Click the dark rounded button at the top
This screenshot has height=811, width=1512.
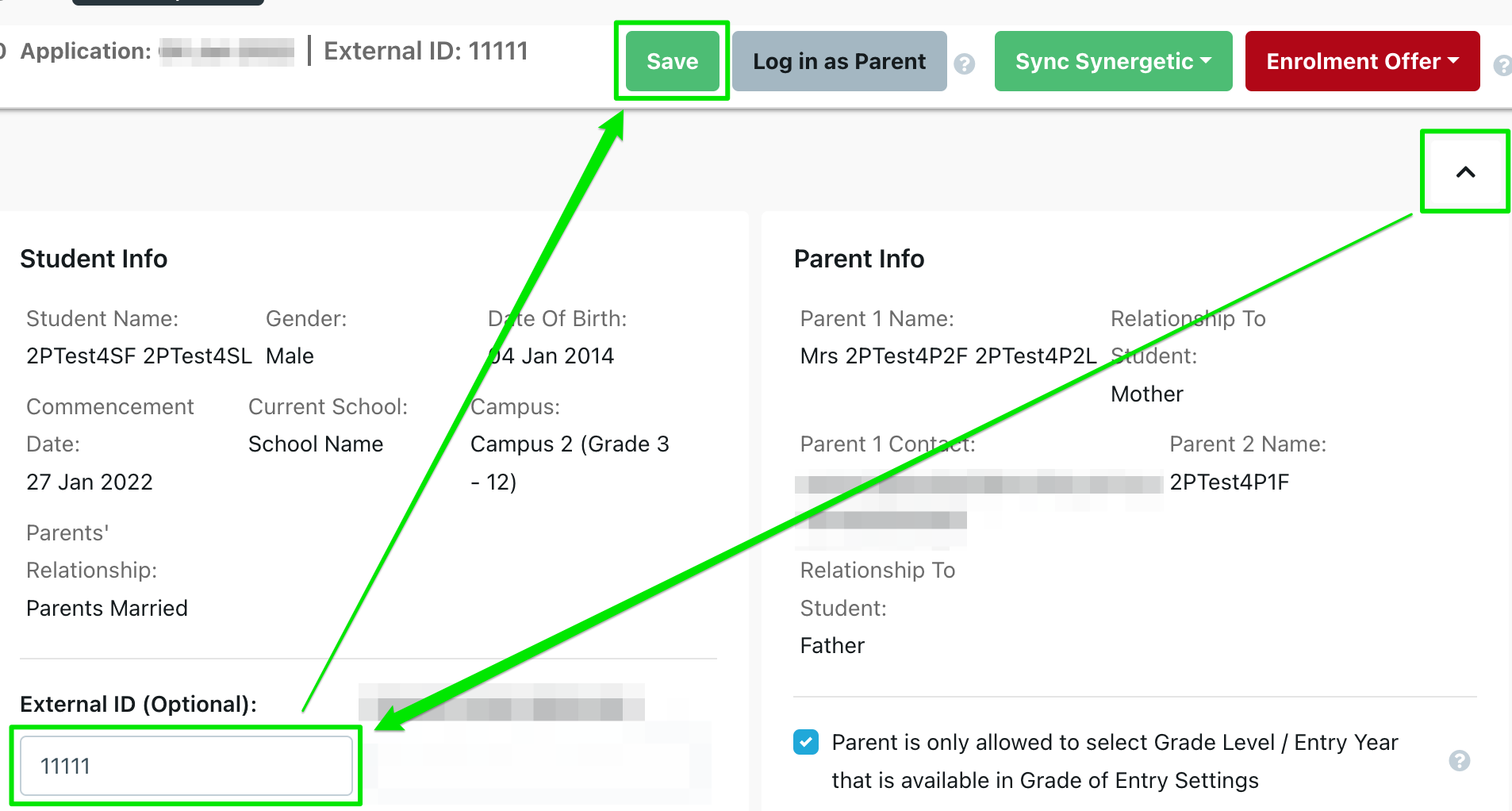[x=167, y=2]
